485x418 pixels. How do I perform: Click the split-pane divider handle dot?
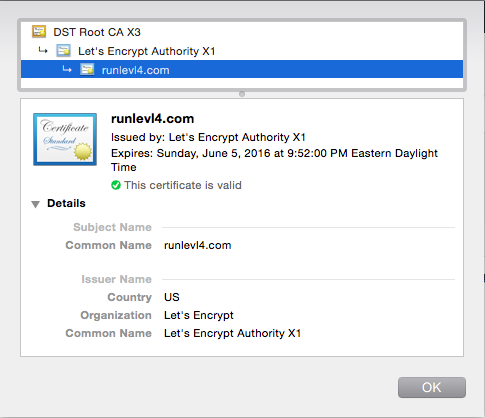(242, 94)
